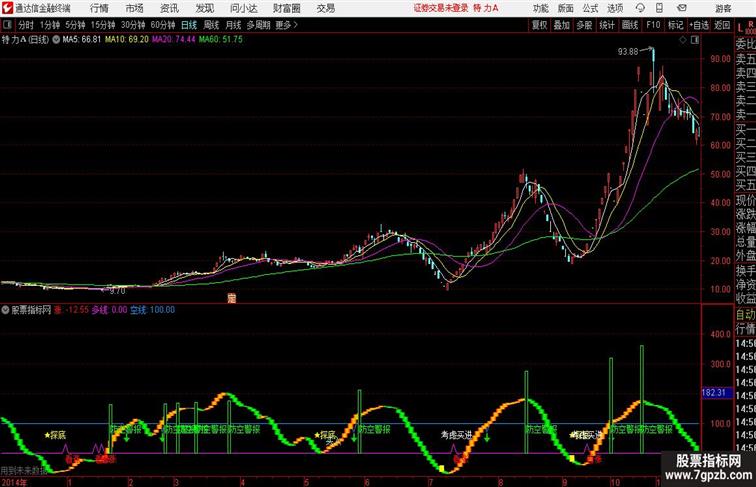
Task: Click the 多股 toolbar button
Action: [584, 25]
